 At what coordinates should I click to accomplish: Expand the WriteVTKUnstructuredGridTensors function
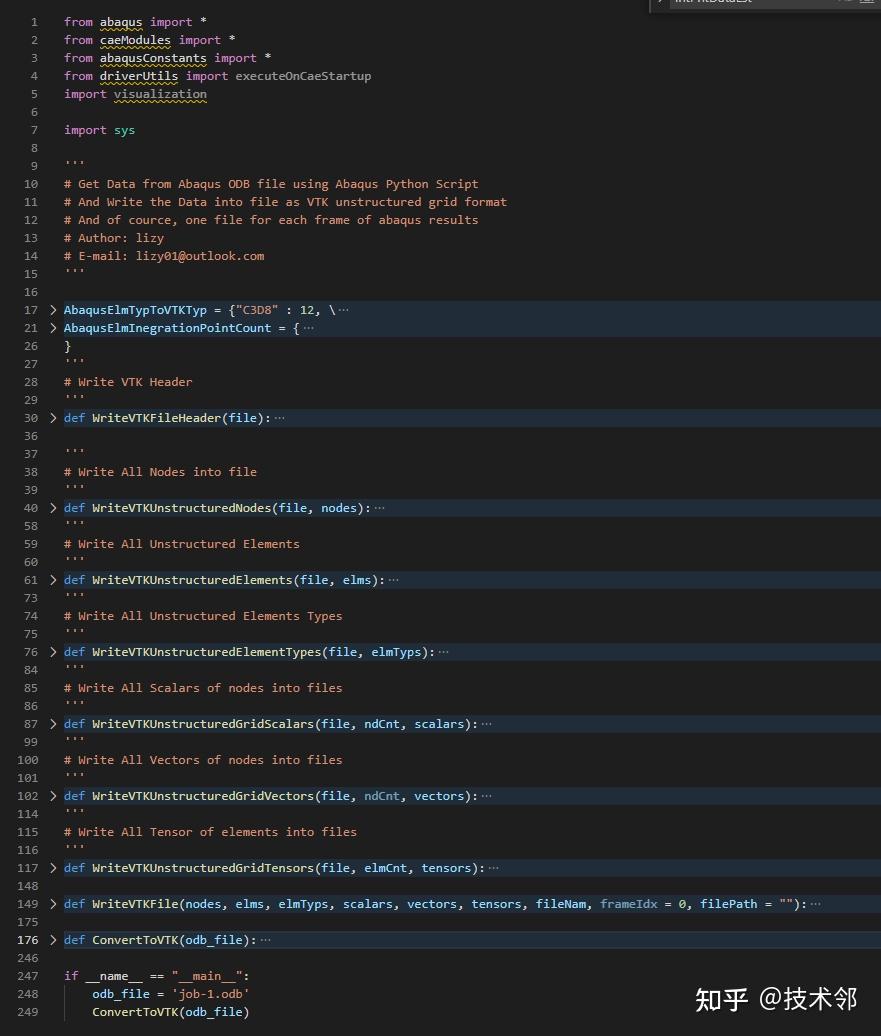point(53,868)
